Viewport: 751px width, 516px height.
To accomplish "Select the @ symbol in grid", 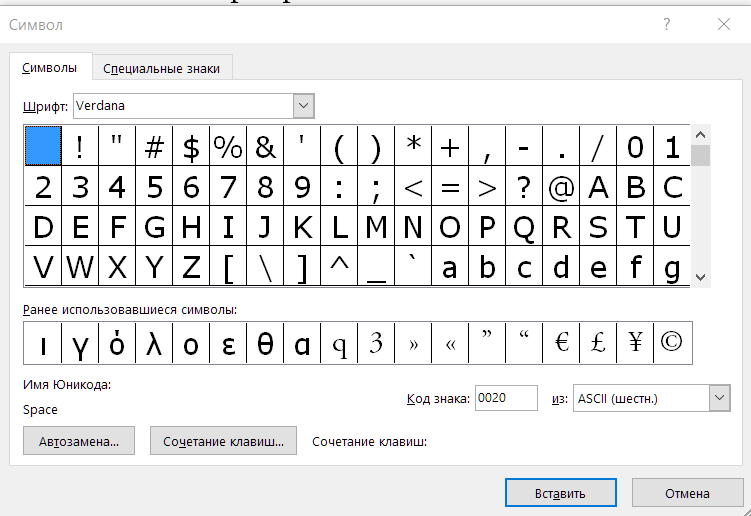I will pos(561,186).
